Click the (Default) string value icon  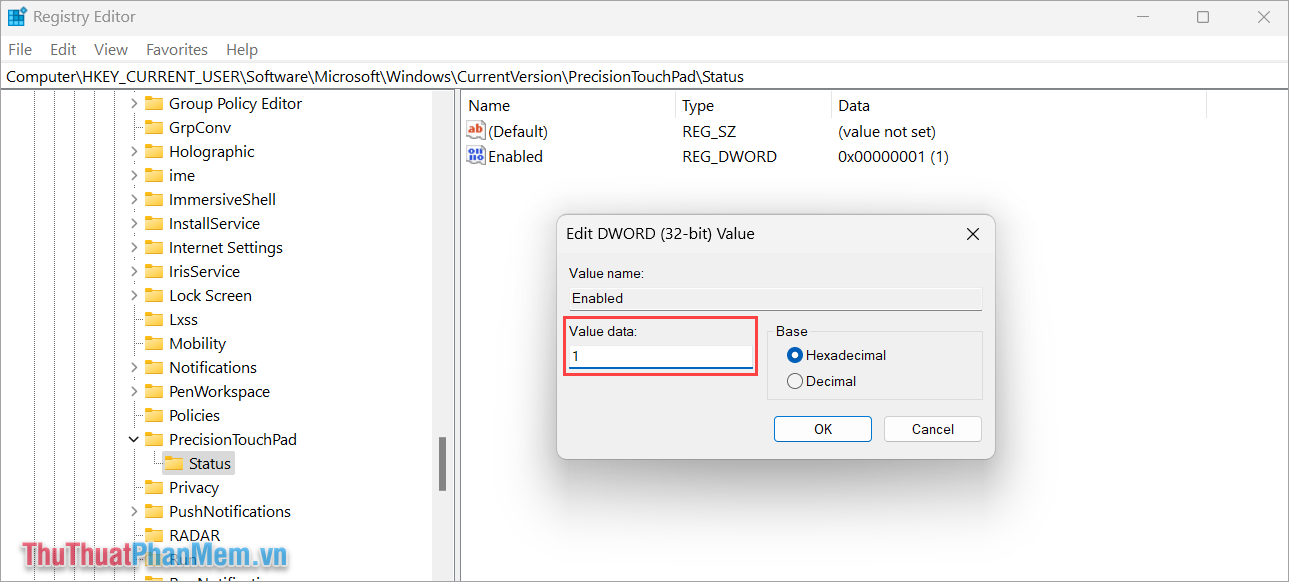click(x=475, y=130)
